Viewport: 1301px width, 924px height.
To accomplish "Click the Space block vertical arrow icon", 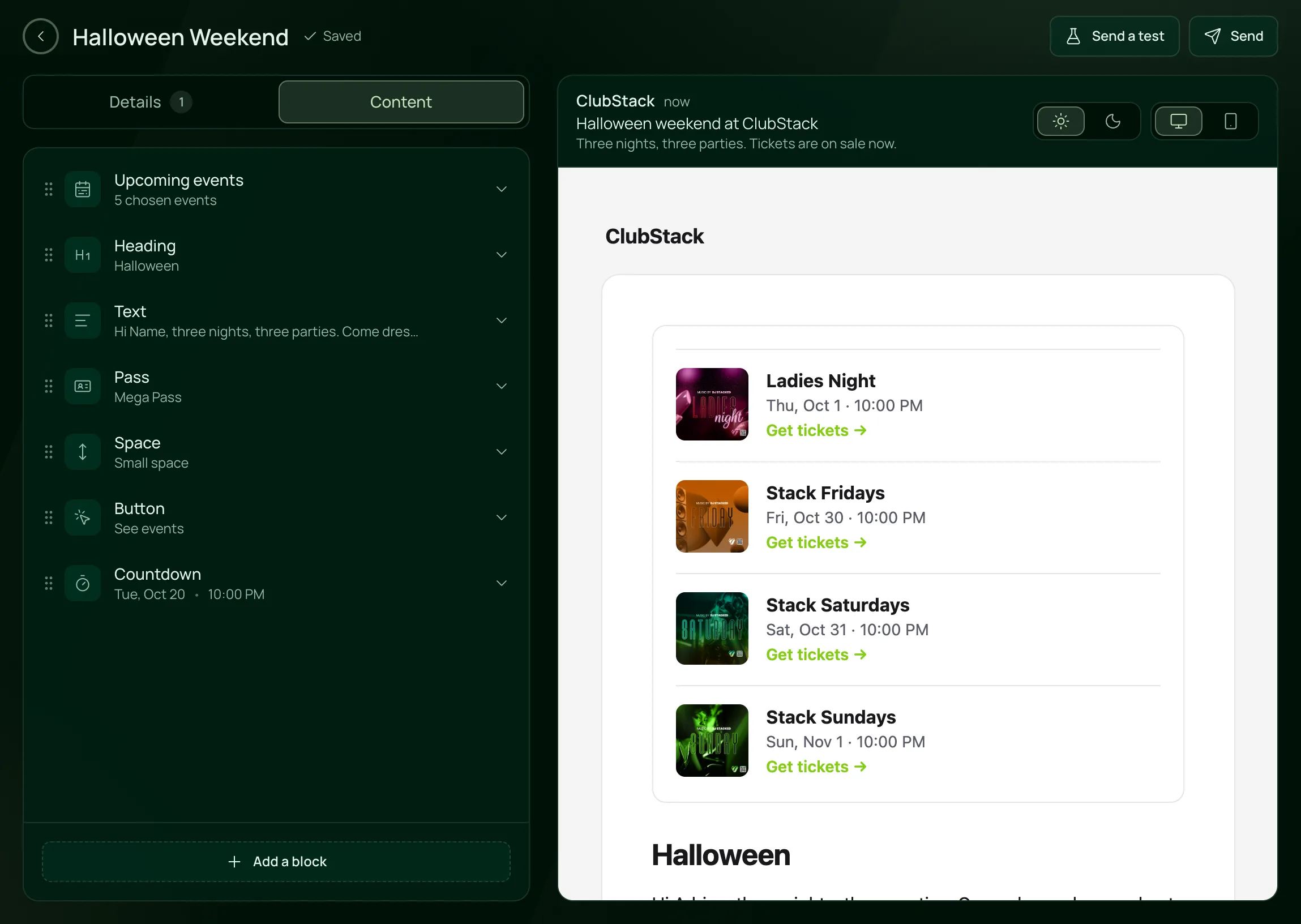I will pyautogui.click(x=83, y=452).
